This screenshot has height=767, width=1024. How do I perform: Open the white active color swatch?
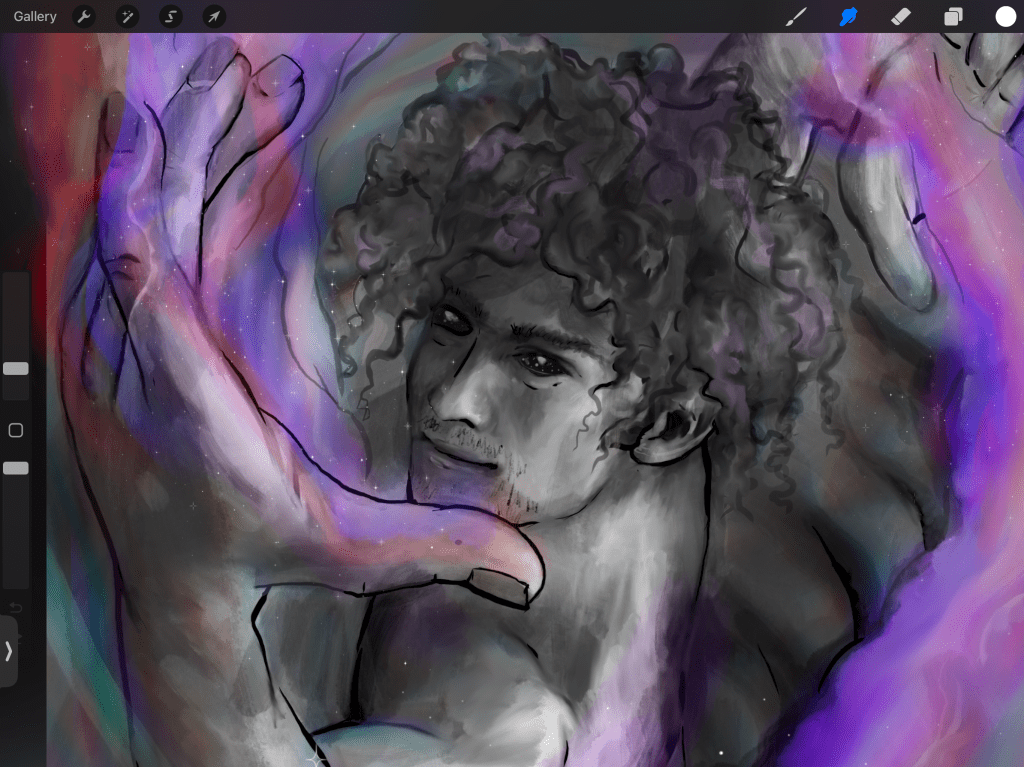[x=1005, y=17]
